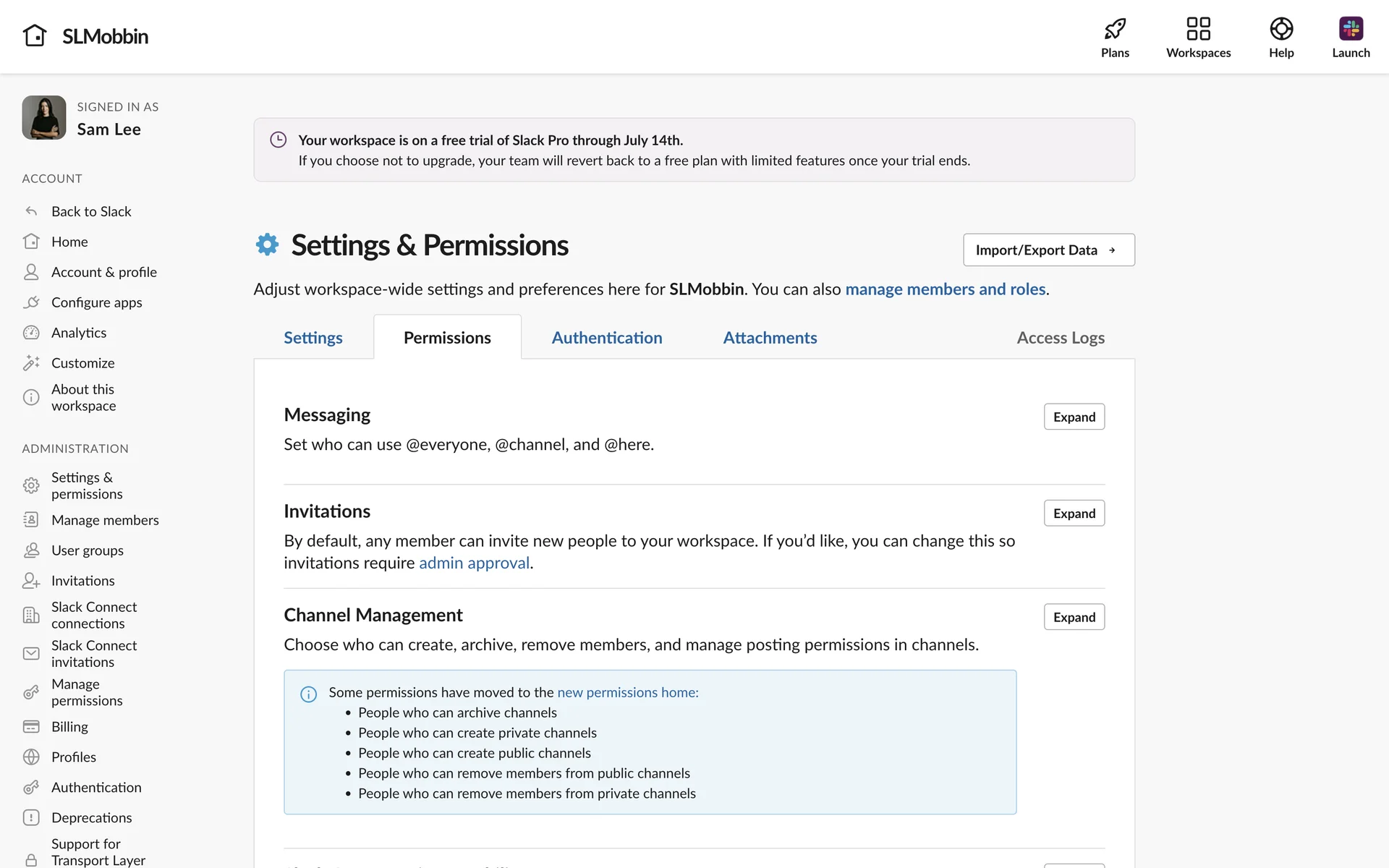Click Sam Lee profile photo

tap(44, 117)
